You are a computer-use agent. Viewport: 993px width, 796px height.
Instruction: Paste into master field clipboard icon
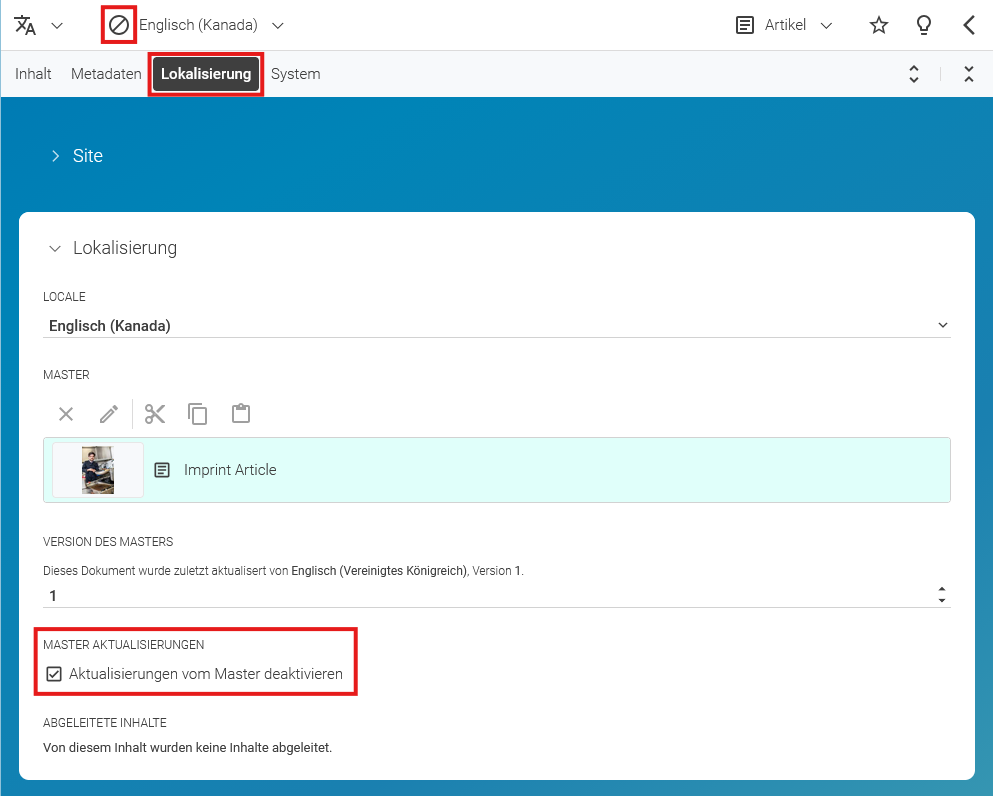pos(241,414)
